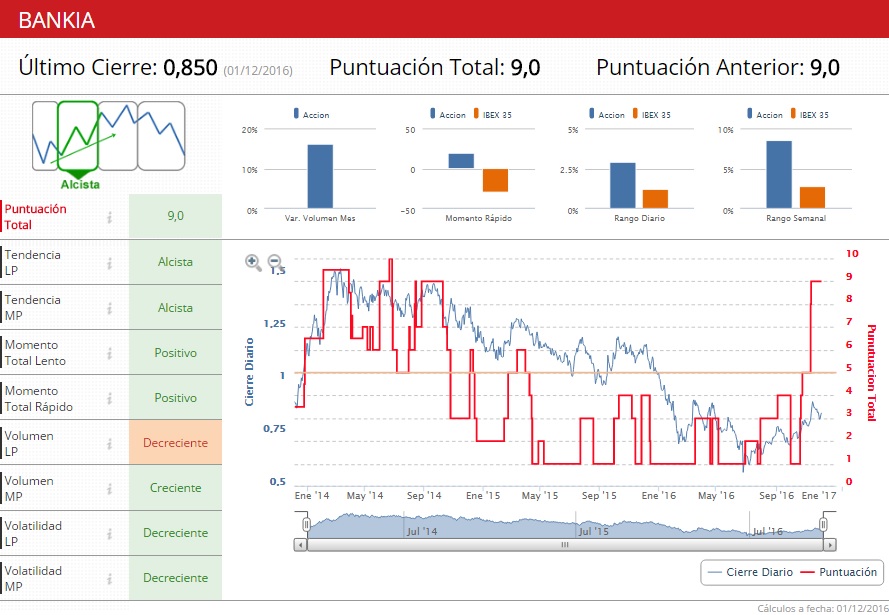Open info icon beside Tendencia LP
This screenshot has width=889, height=615.
point(109,262)
